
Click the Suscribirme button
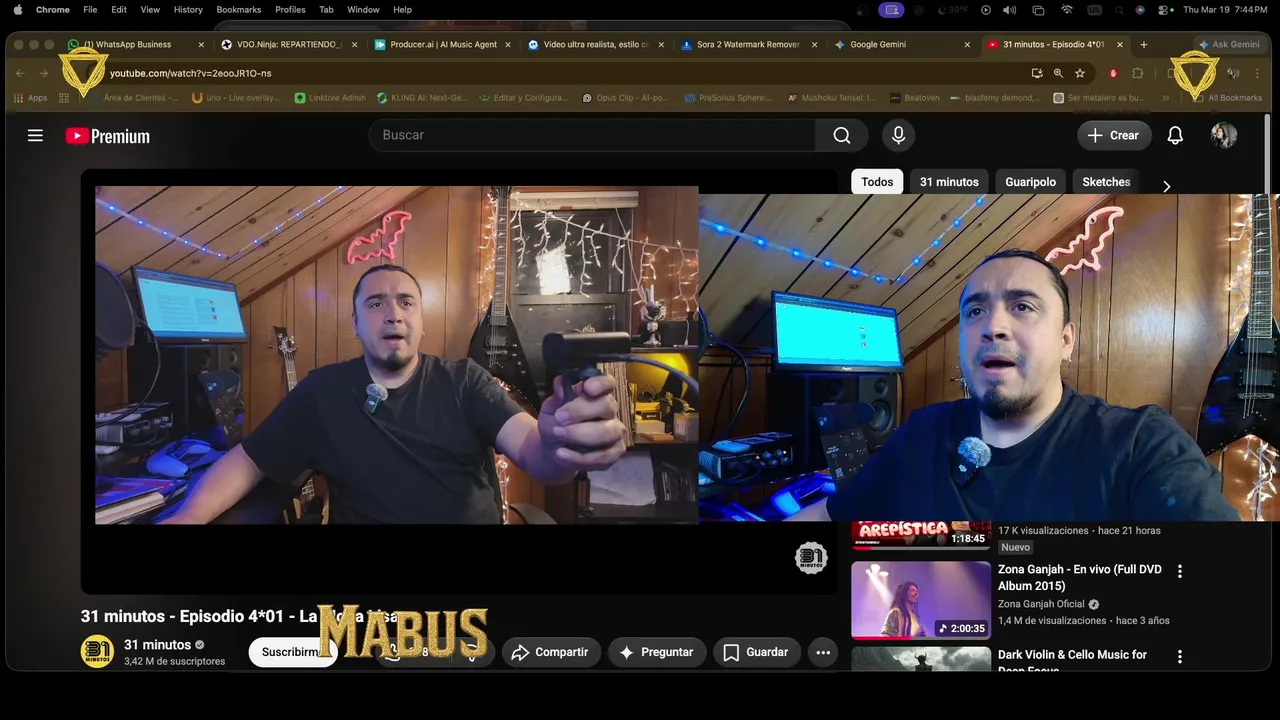[292, 652]
